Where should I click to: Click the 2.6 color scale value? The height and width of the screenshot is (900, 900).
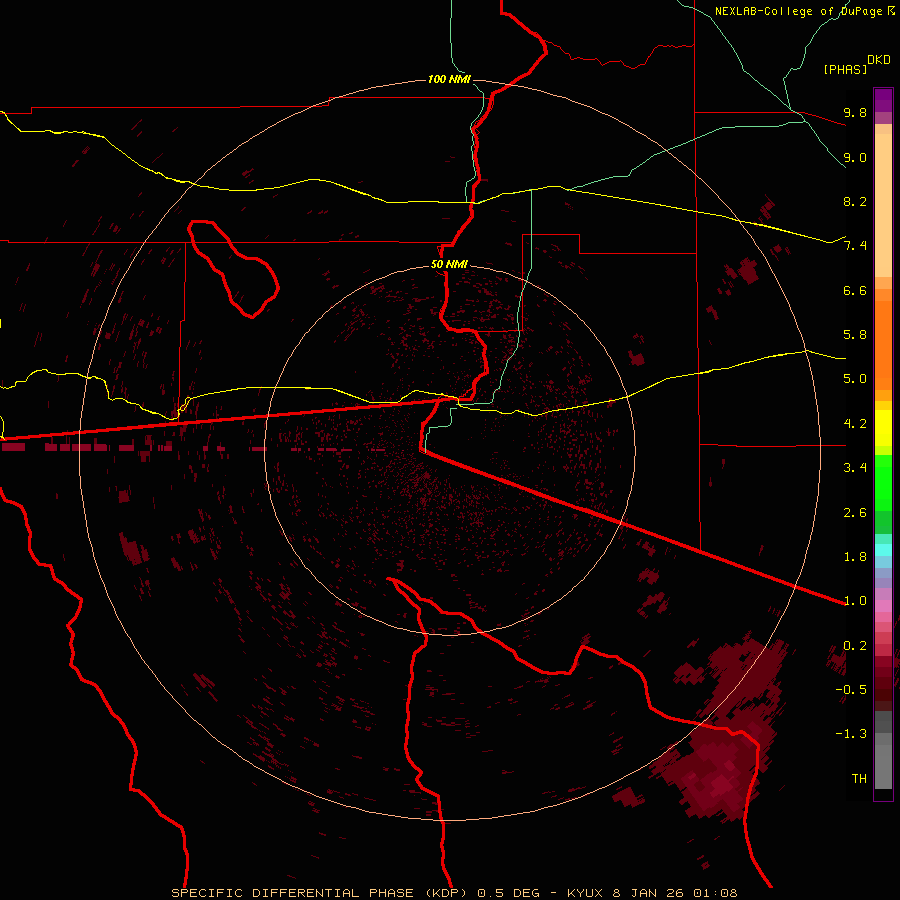(855, 513)
